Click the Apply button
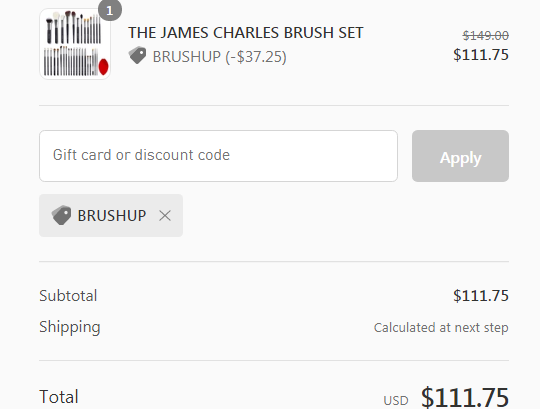 pos(460,156)
